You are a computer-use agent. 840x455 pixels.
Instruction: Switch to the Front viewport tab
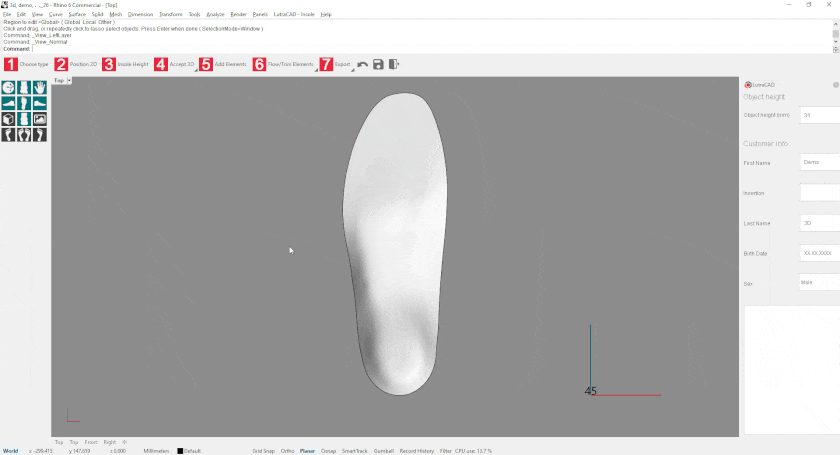91,442
